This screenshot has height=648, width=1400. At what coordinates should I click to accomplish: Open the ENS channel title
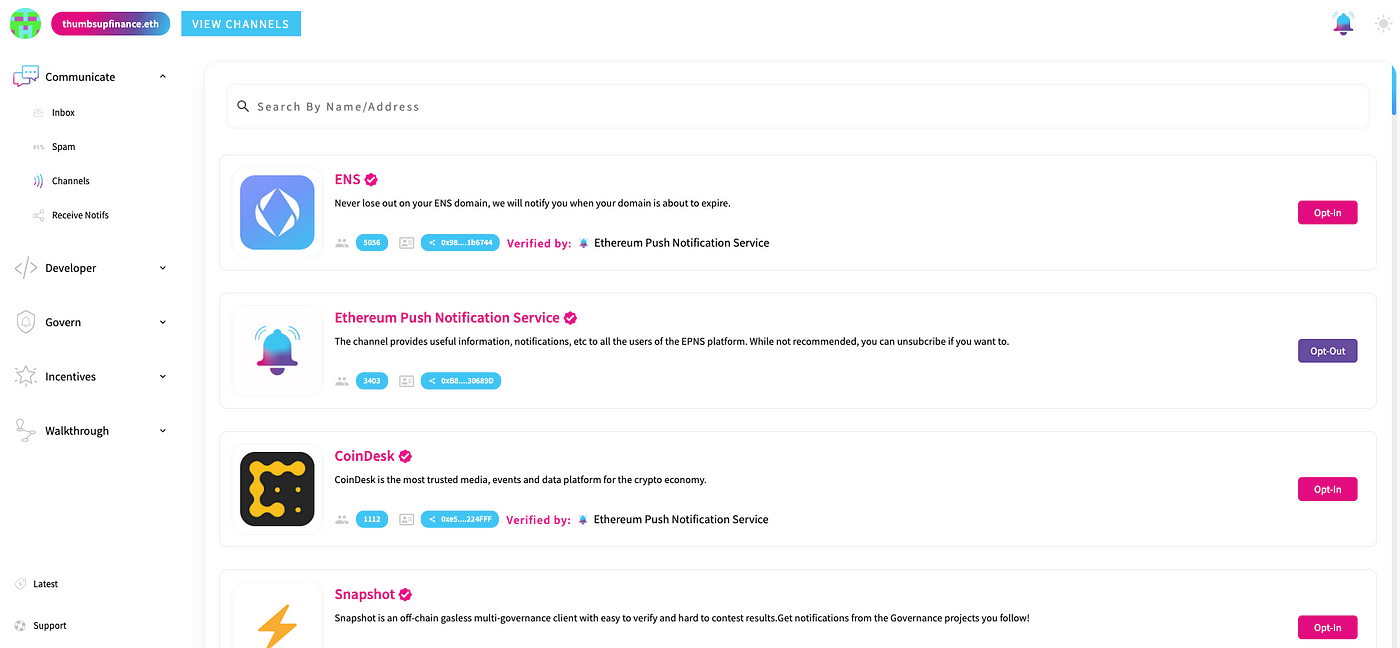click(x=347, y=180)
